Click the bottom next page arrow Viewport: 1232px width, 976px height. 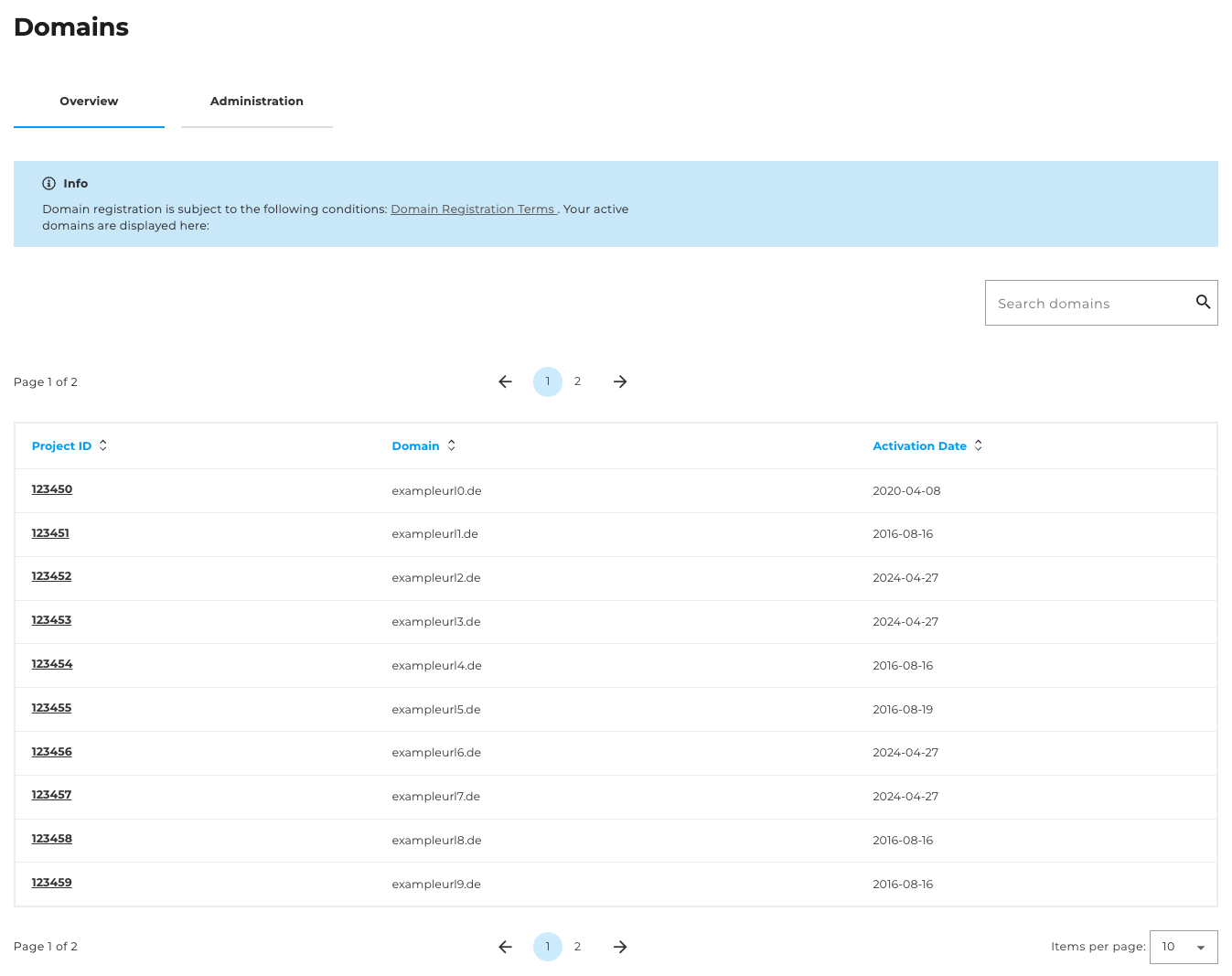click(620, 947)
